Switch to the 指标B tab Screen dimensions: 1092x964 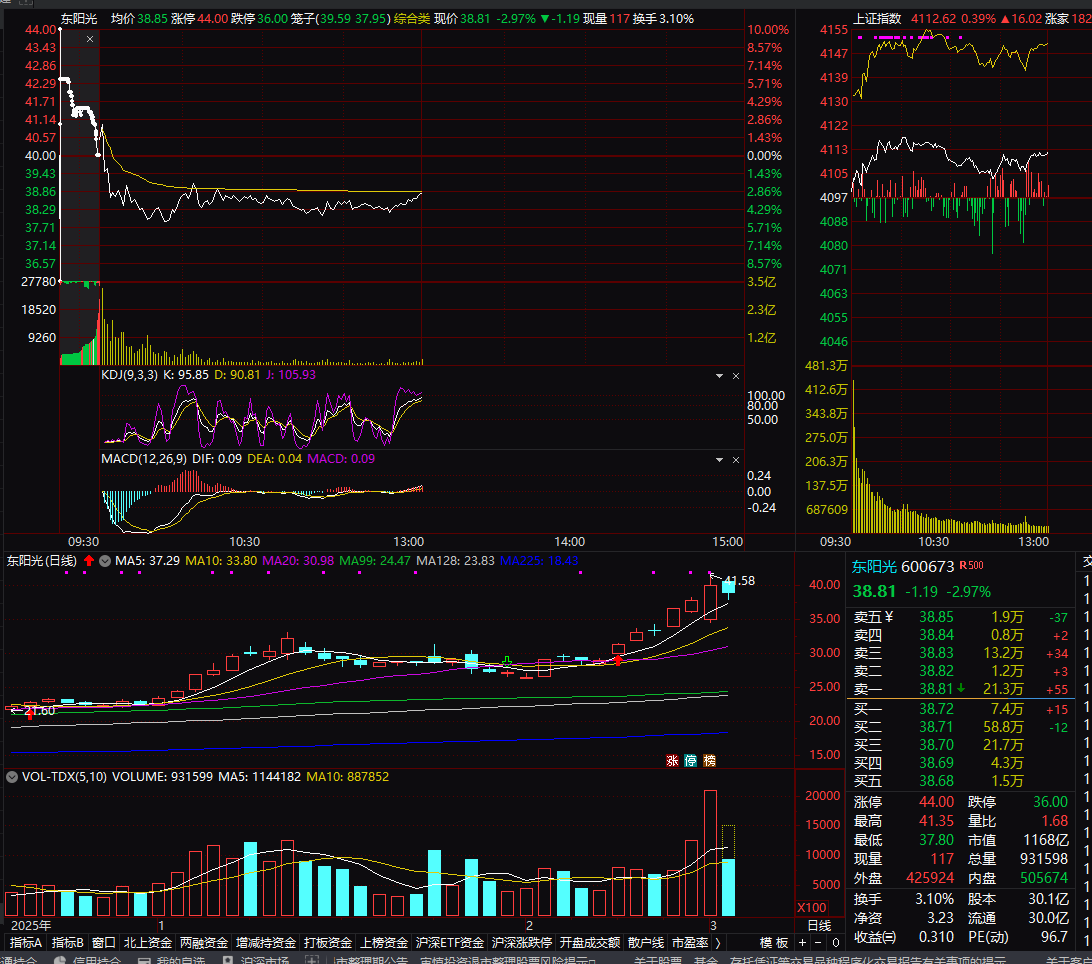click(68, 942)
